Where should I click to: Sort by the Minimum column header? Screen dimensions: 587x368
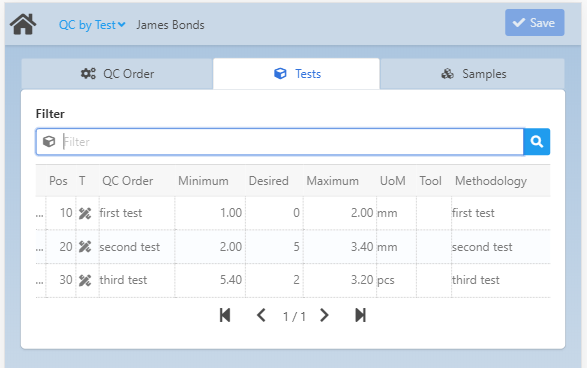203,181
